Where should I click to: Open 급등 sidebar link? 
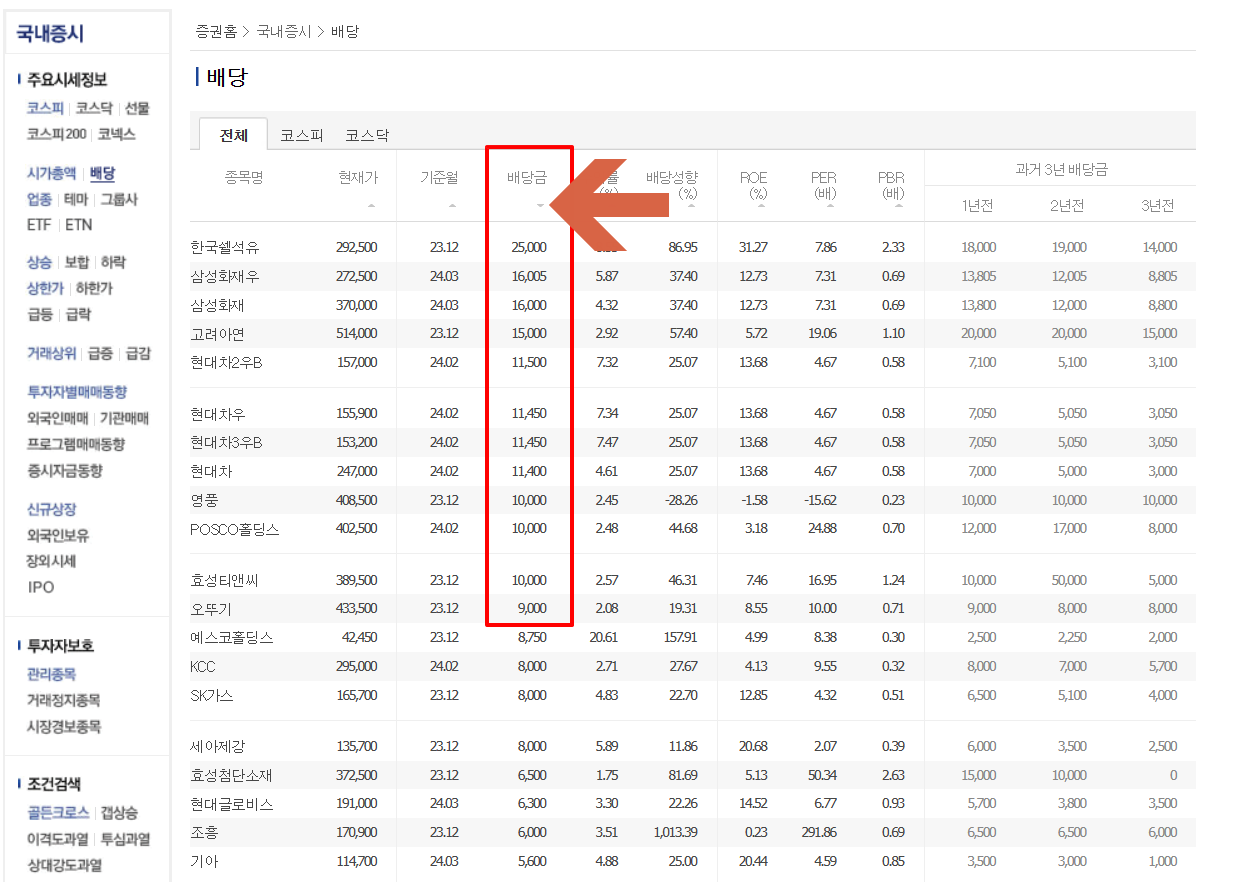point(39,314)
